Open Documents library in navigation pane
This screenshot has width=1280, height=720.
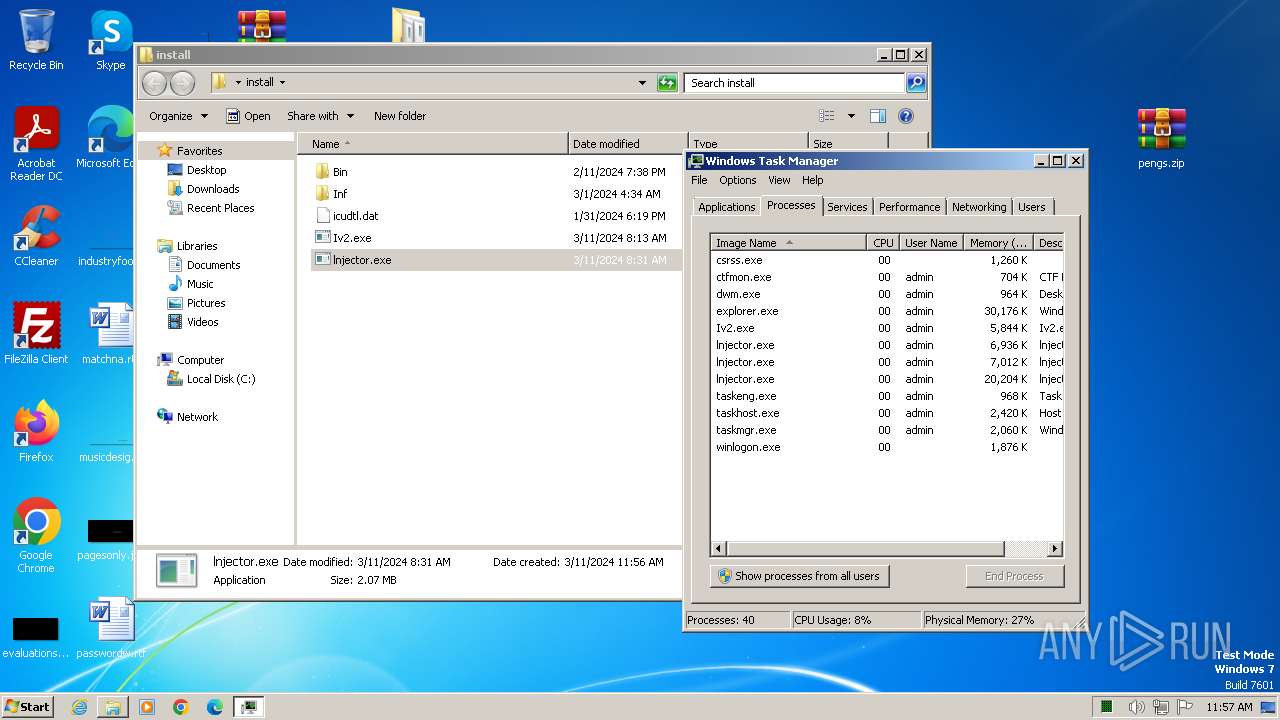(x=213, y=265)
